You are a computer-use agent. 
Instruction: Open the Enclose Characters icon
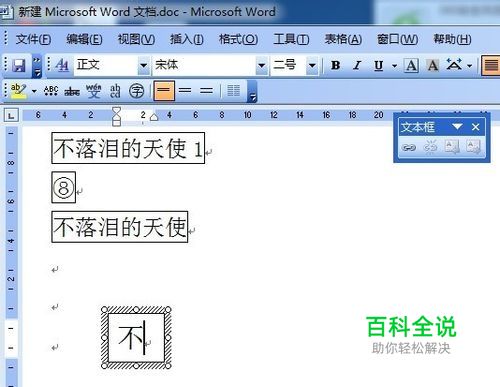point(137,91)
